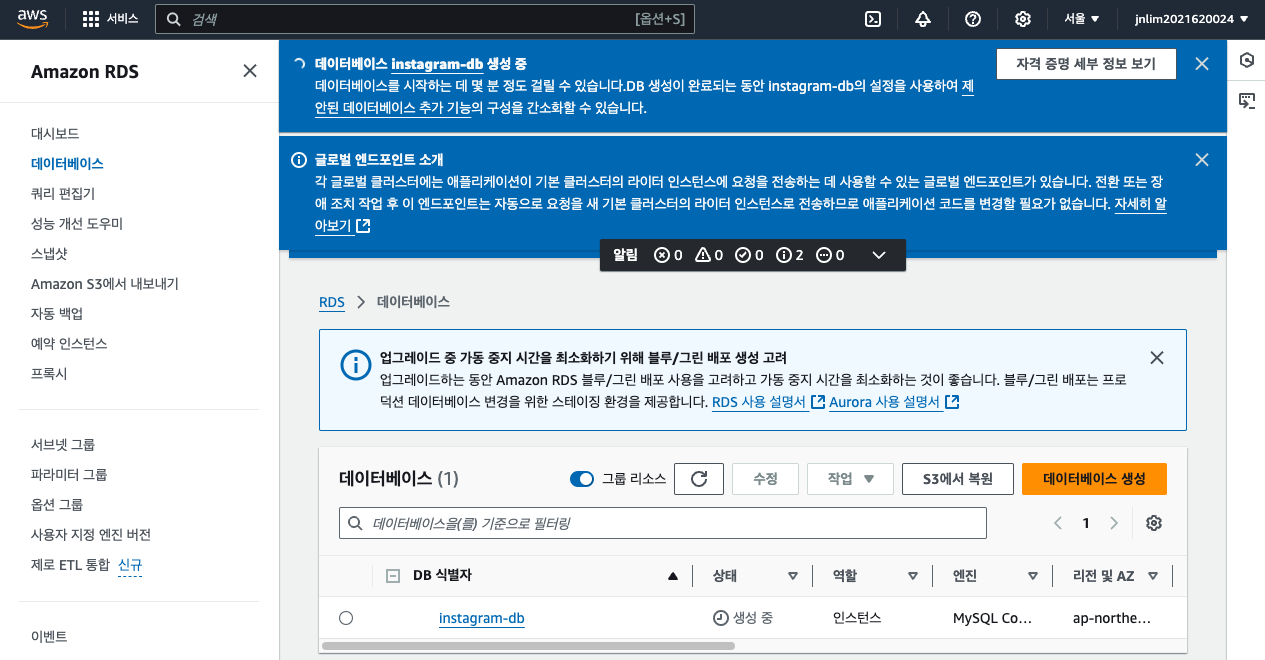Viewport: 1265px width, 660px height.
Task: Click the warning count icon in 알림 bar
Action: [702, 255]
